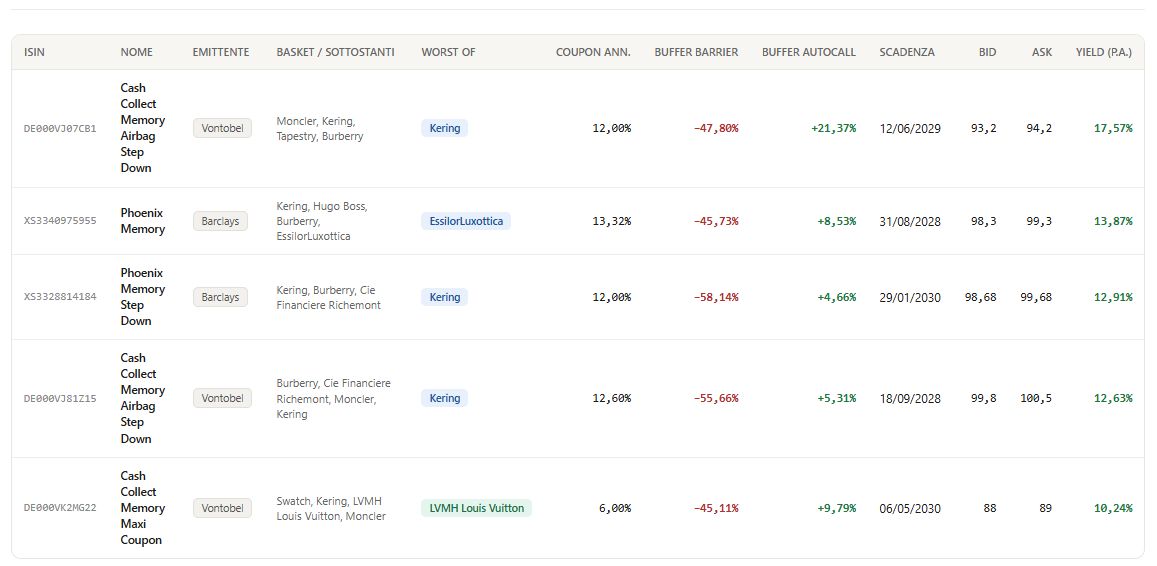This screenshot has width=1157, height=566.
Task: Click yield value 13,87%
Action: click(1113, 221)
